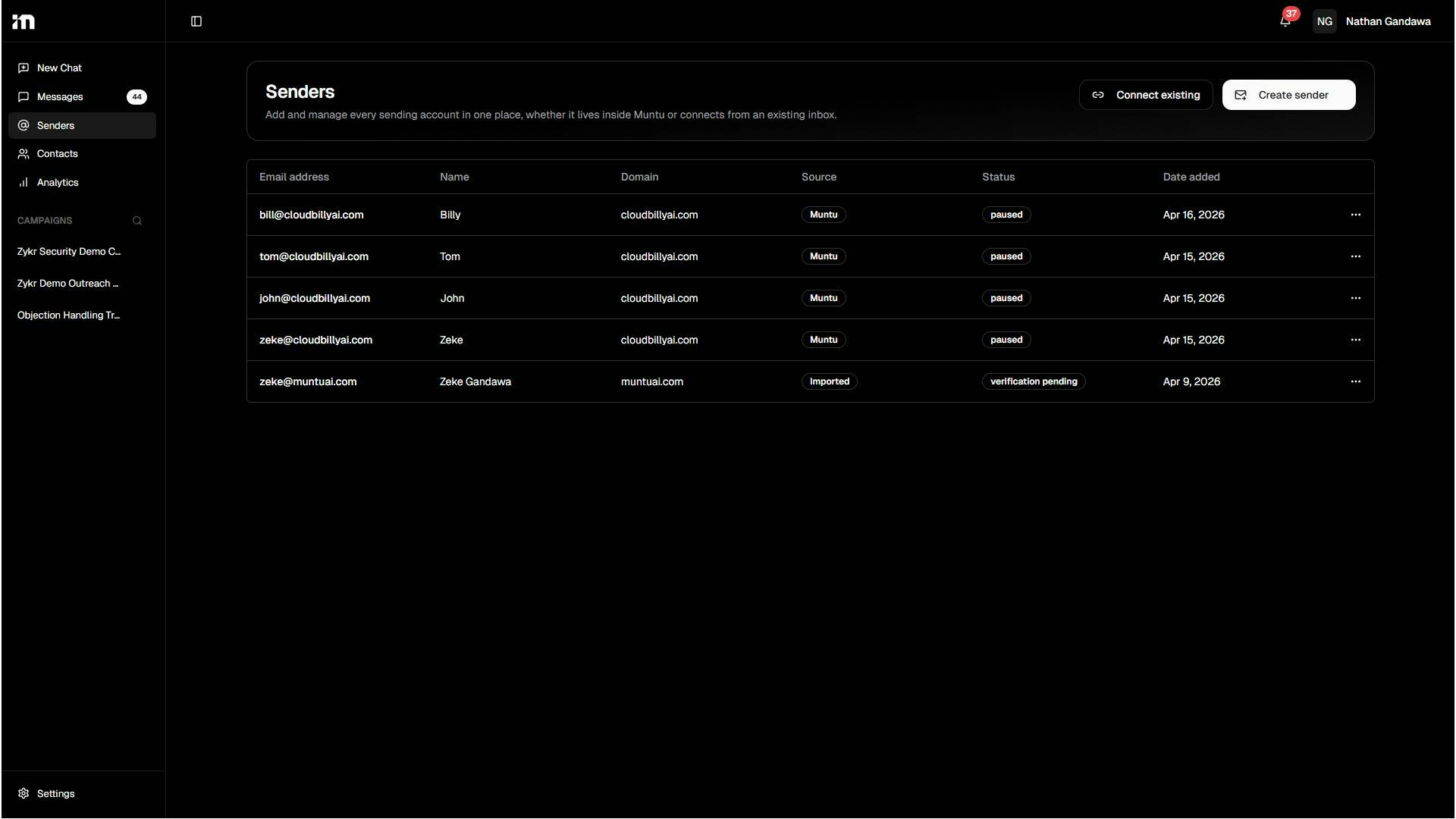
Task: Click the Nathan Gandawa account name
Action: [x=1388, y=22]
